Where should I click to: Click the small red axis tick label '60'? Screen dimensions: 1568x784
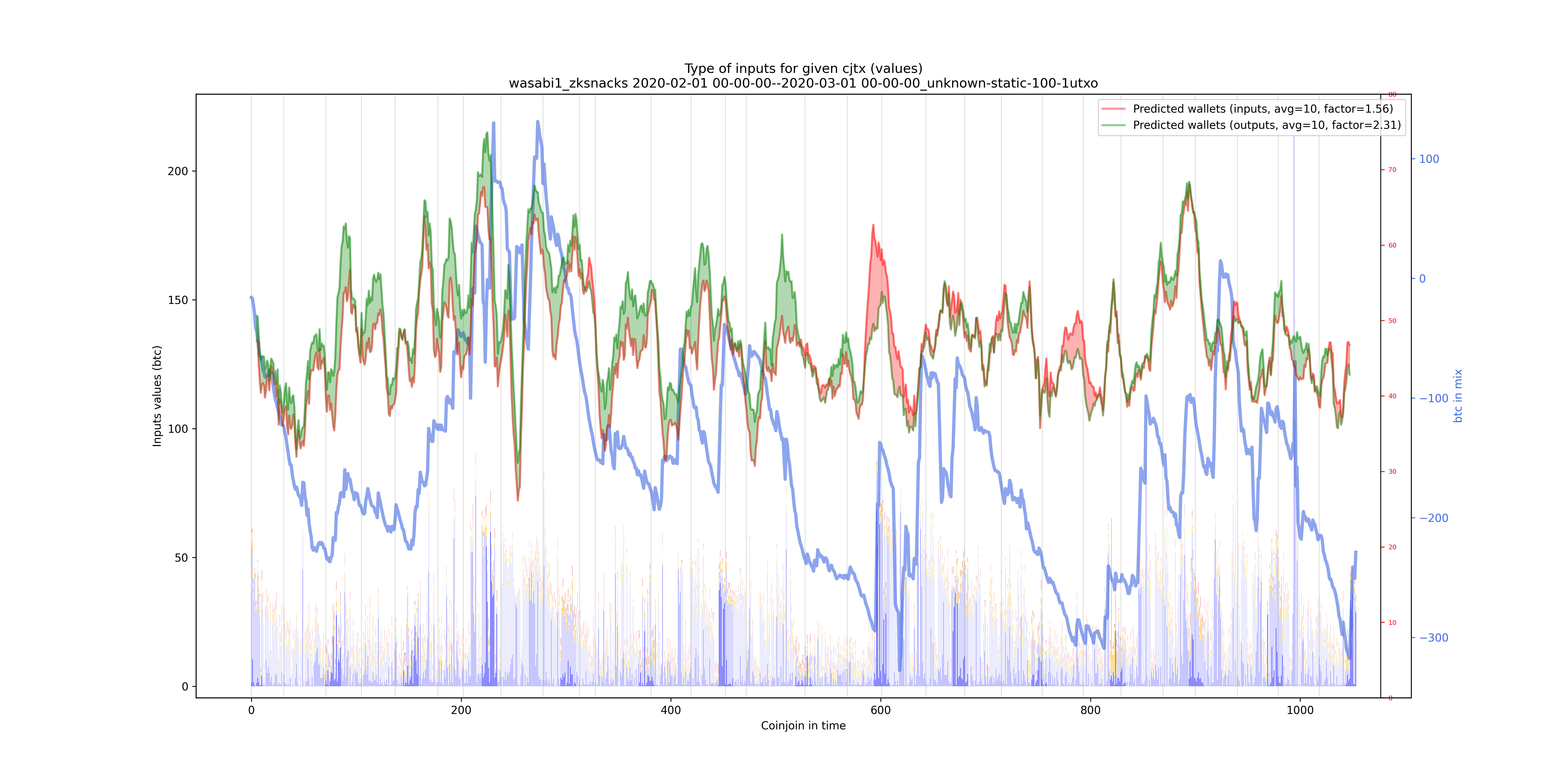[1392, 245]
